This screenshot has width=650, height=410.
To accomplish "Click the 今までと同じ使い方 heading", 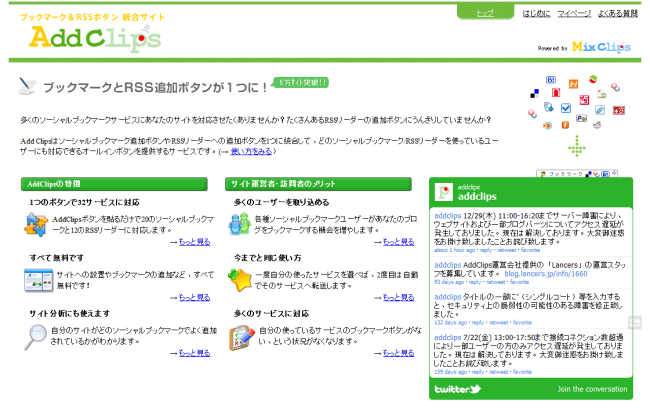I will pyautogui.click(x=267, y=258).
